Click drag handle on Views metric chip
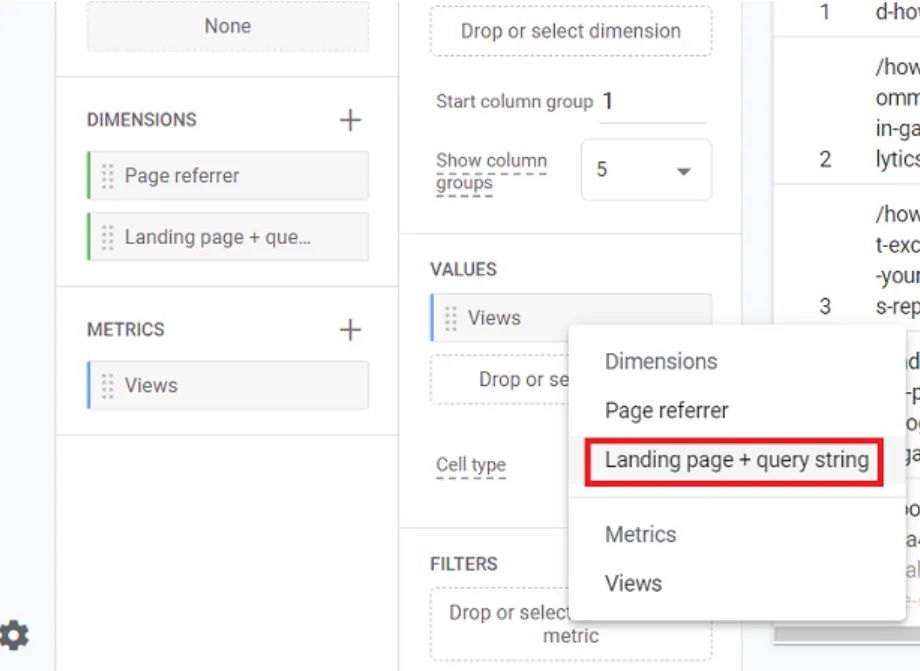This screenshot has width=920, height=671. coord(108,386)
